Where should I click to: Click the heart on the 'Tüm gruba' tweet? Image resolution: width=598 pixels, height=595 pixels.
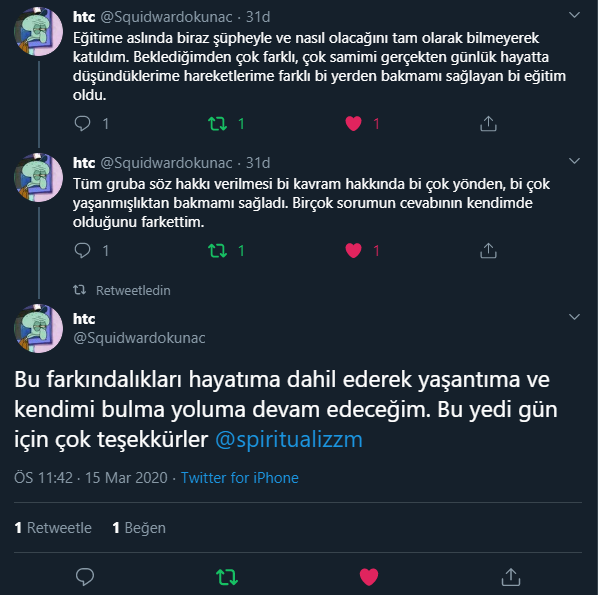point(353,251)
